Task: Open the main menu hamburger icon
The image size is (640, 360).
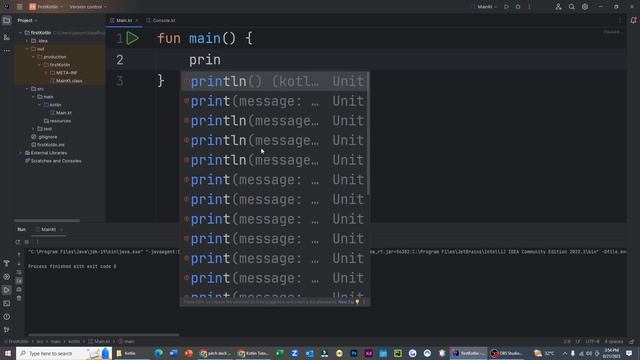Action: pos(20,7)
